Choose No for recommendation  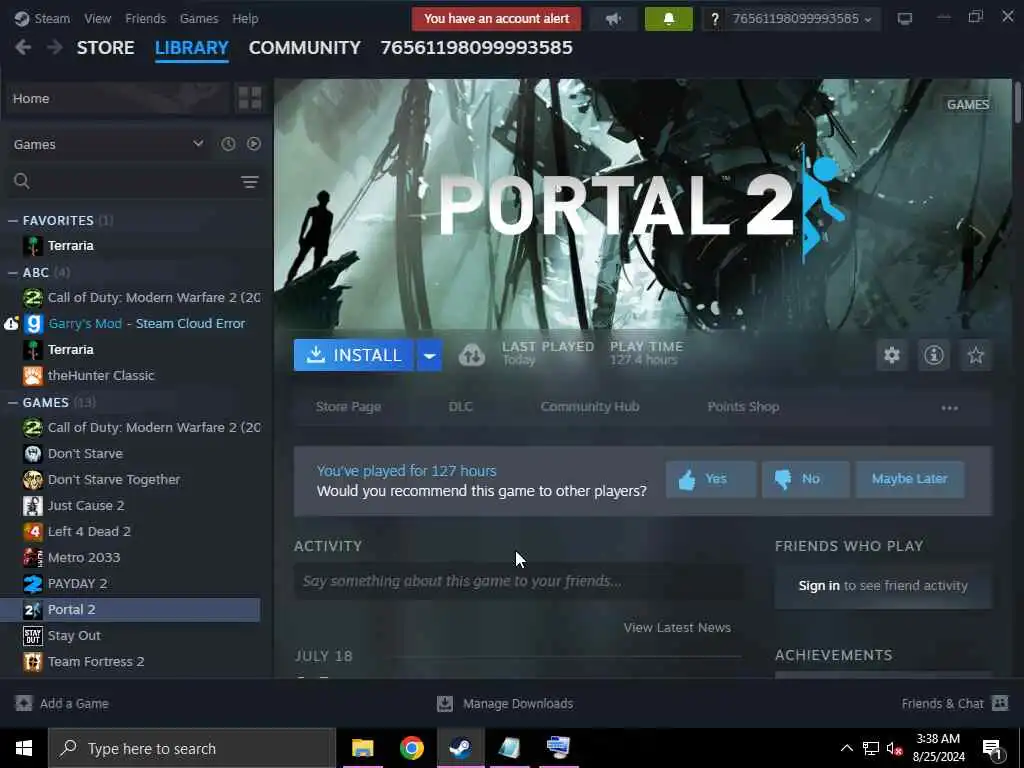tap(806, 479)
